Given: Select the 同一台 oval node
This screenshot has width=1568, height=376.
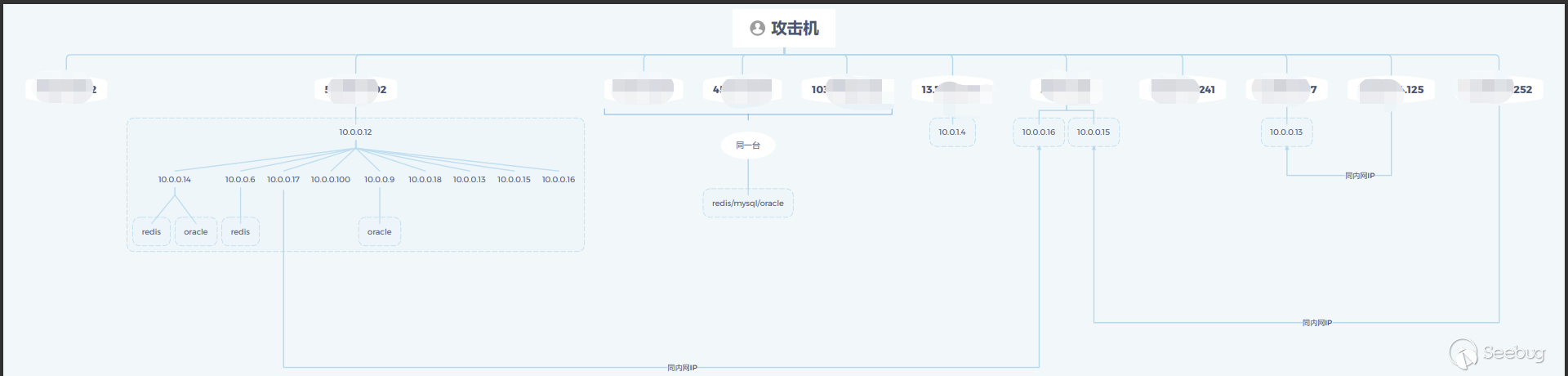Looking at the screenshot, I should click(748, 145).
